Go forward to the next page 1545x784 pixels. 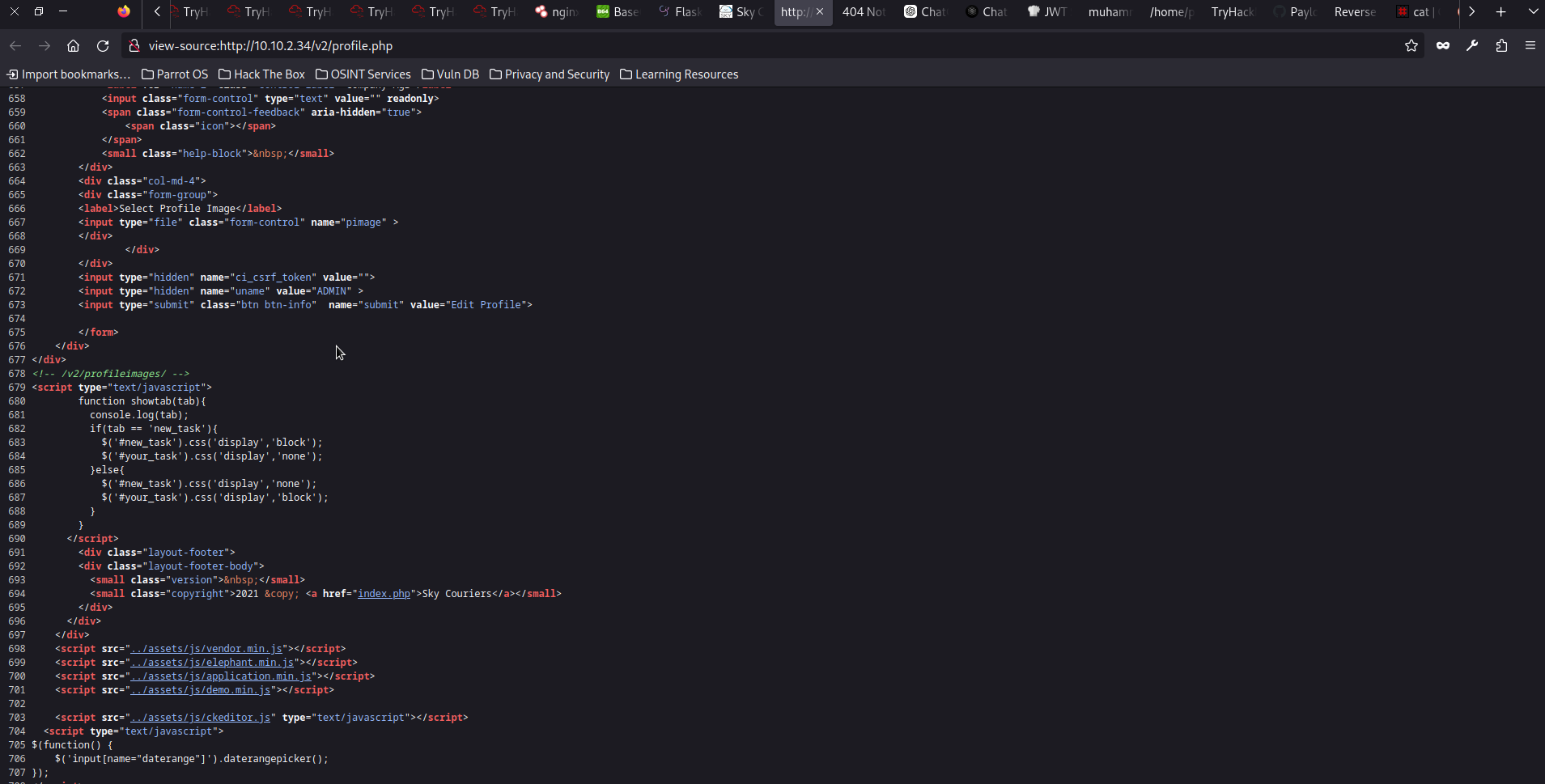[x=45, y=46]
